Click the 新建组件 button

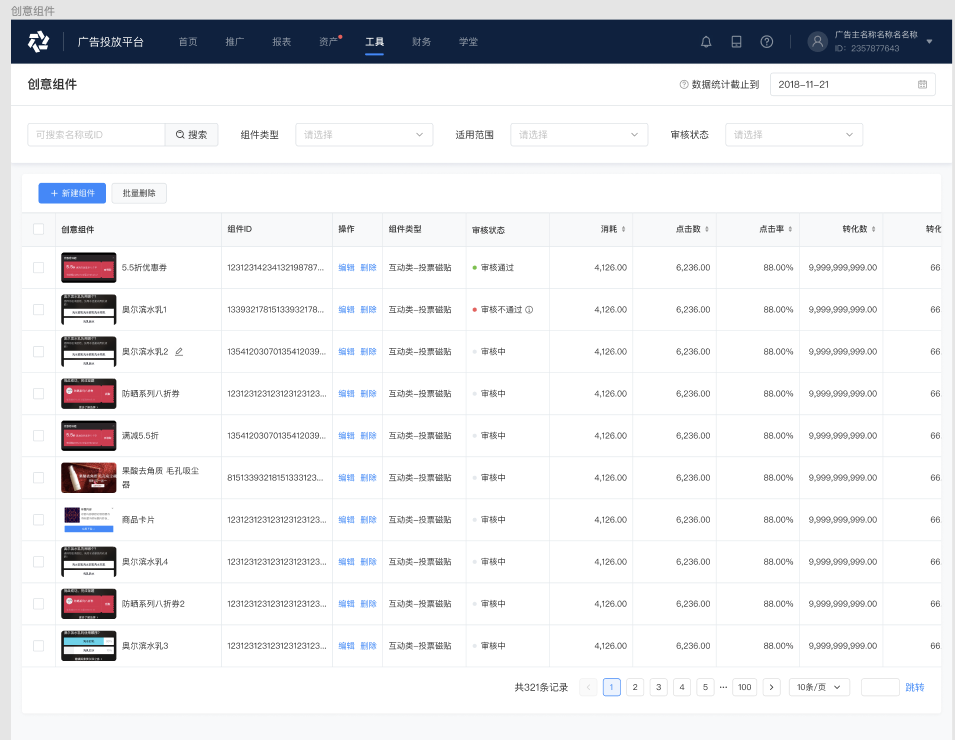(72, 193)
